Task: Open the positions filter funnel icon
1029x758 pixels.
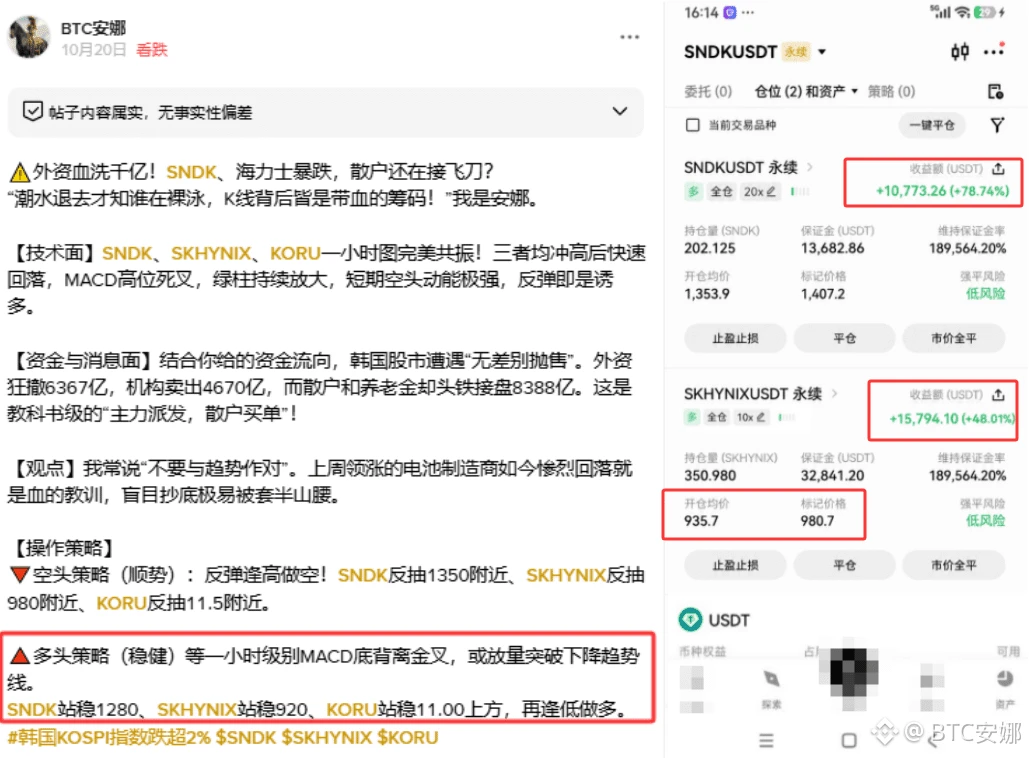Action: coord(997,125)
